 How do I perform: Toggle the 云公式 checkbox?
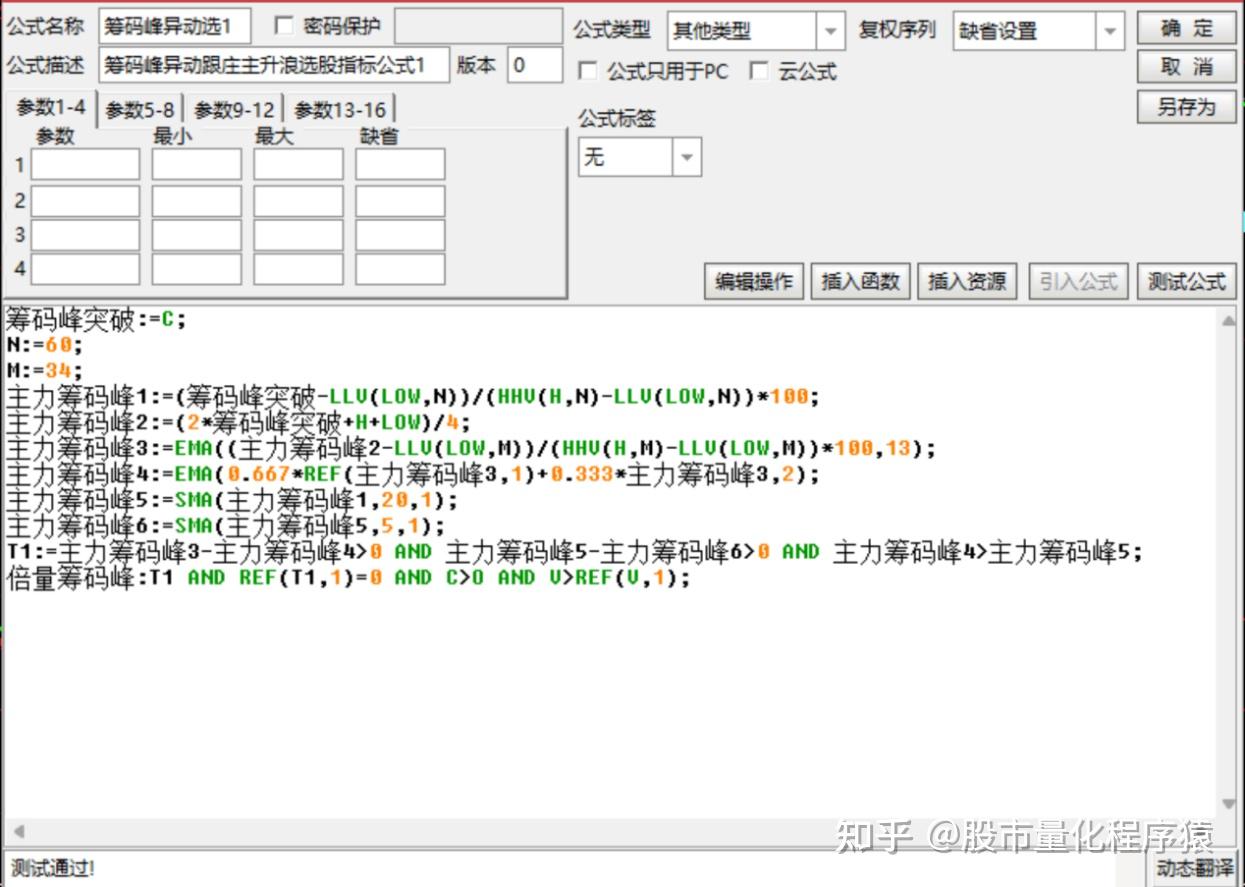[760, 71]
